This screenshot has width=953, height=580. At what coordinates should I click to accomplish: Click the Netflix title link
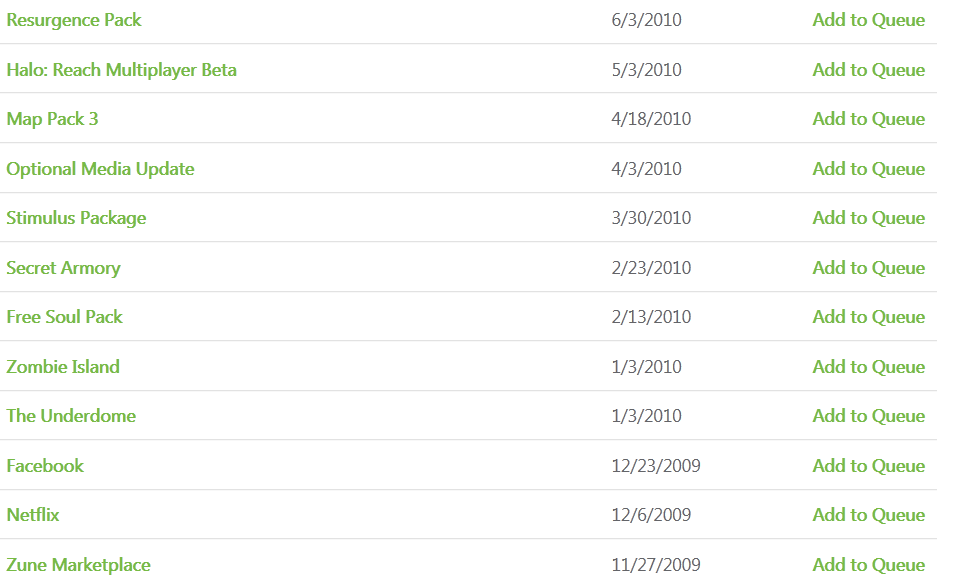(33, 515)
